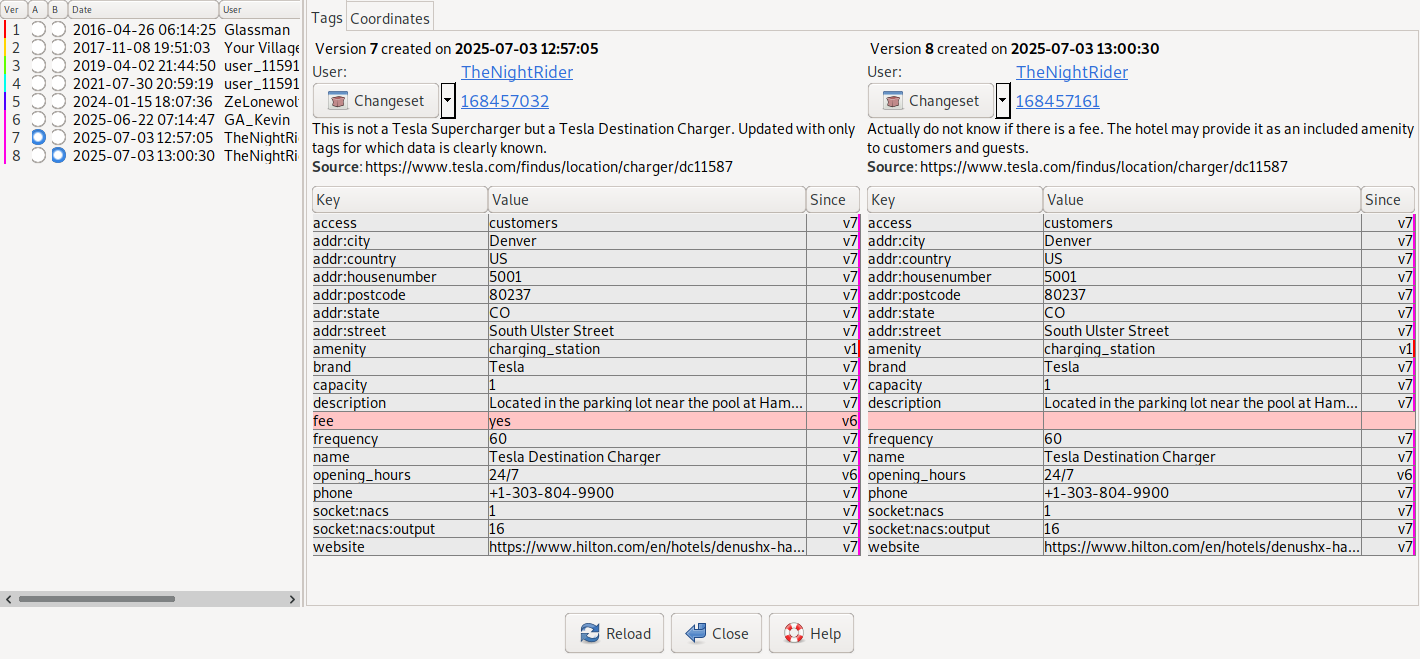Viewport: 1420px width, 659px height.
Task: Click the Ver column header
Action: [14, 10]
